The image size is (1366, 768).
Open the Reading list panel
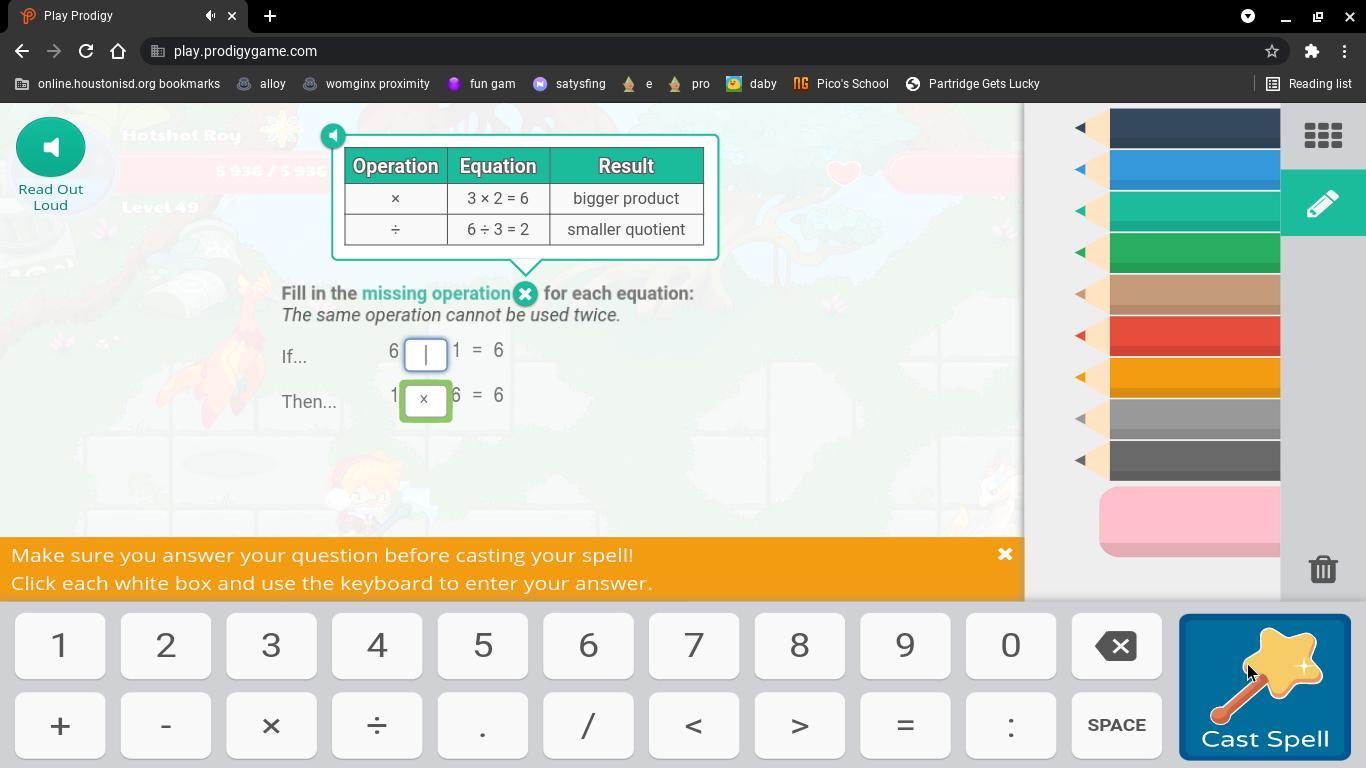pyautogui.click(x=1308, y=84)
